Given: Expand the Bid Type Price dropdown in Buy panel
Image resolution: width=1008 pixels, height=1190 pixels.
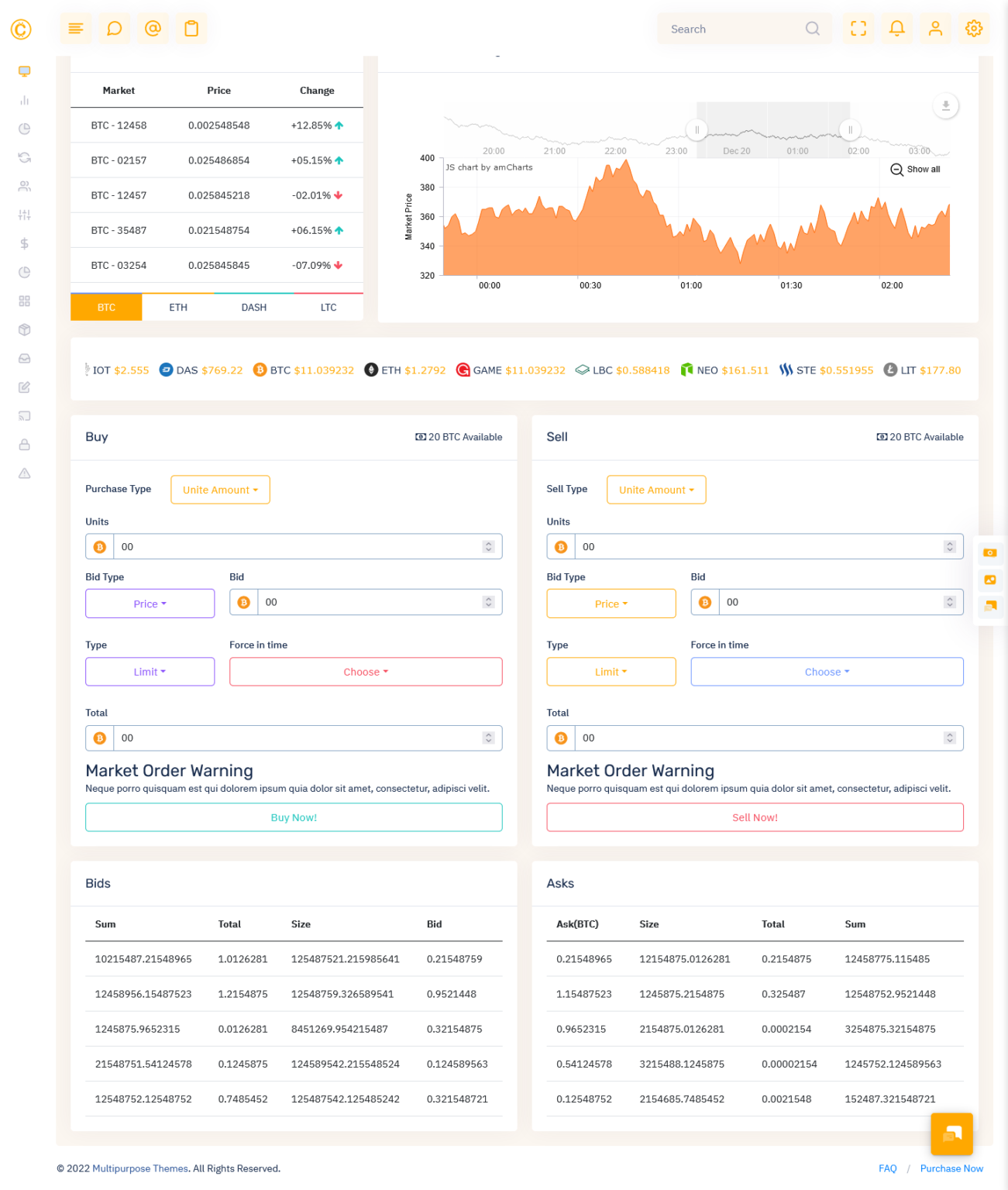Looking at the screenshot, I should [150, 603].
